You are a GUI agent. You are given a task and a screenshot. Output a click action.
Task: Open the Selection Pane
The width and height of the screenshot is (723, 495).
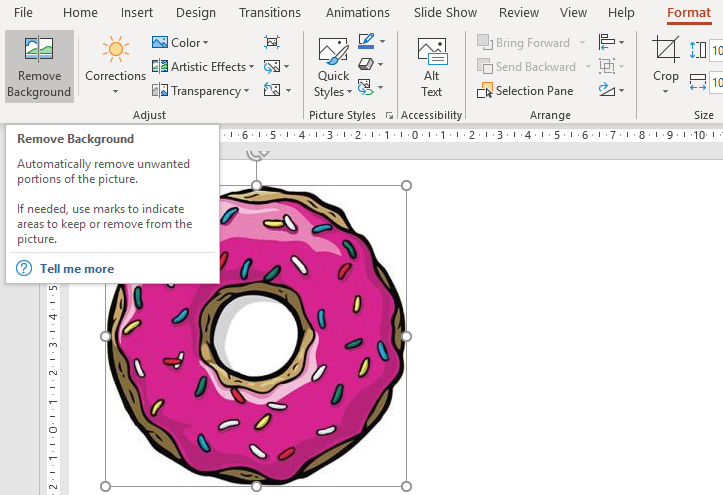pyautogui.click(x=526, y=91)
